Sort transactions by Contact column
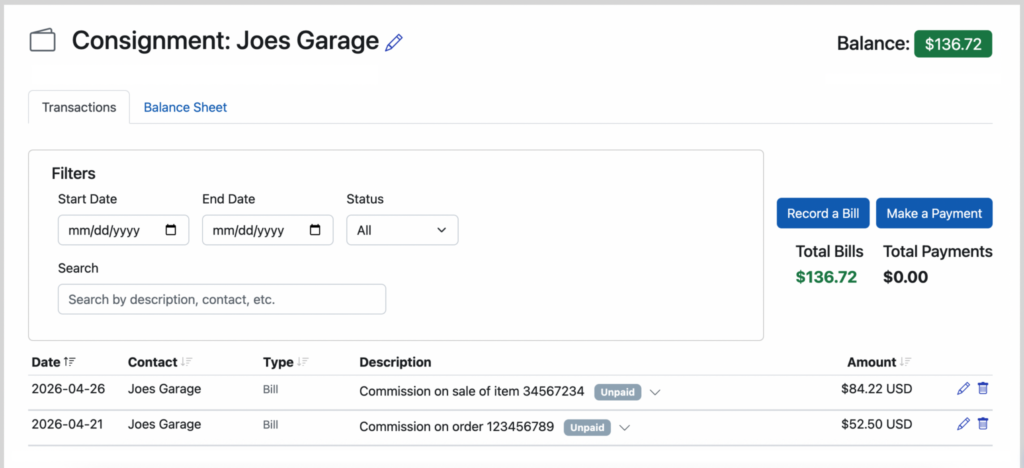This screenshot has width=1024, height=468. coord(187,362)
